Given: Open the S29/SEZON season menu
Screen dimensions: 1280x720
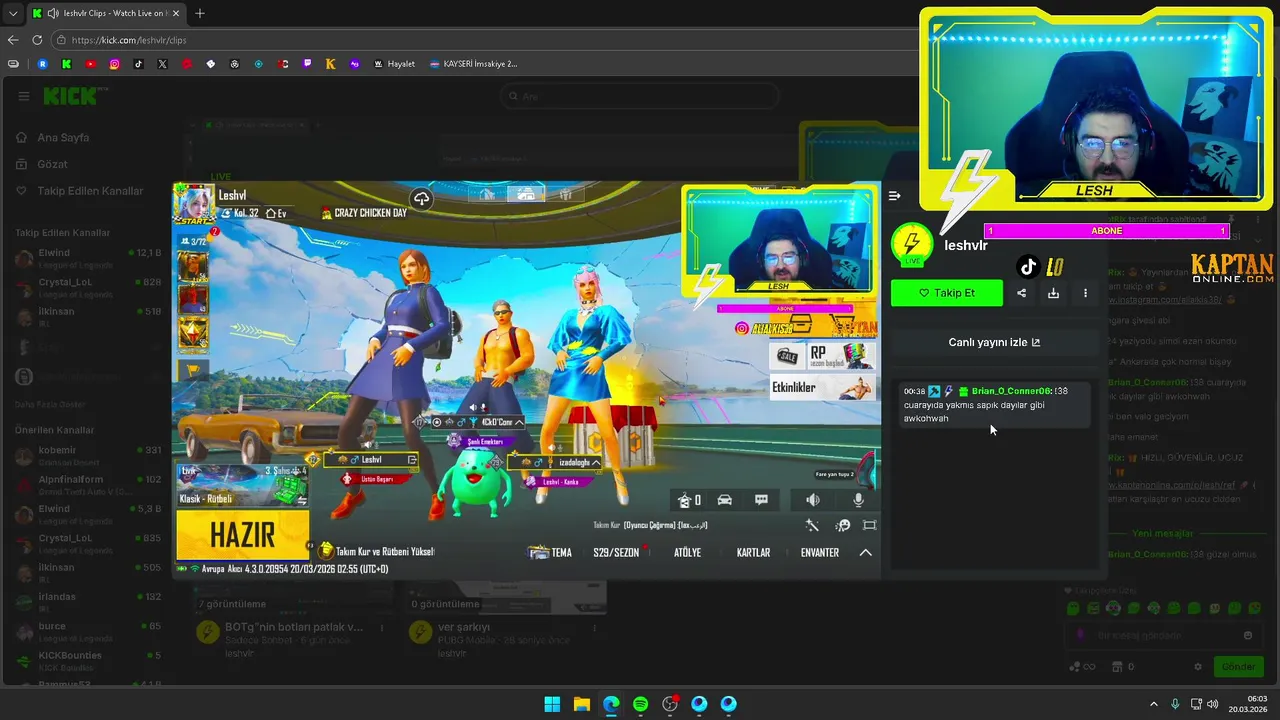Looking at the screenshot, I should pyautogui.click(x=616, y=552).
